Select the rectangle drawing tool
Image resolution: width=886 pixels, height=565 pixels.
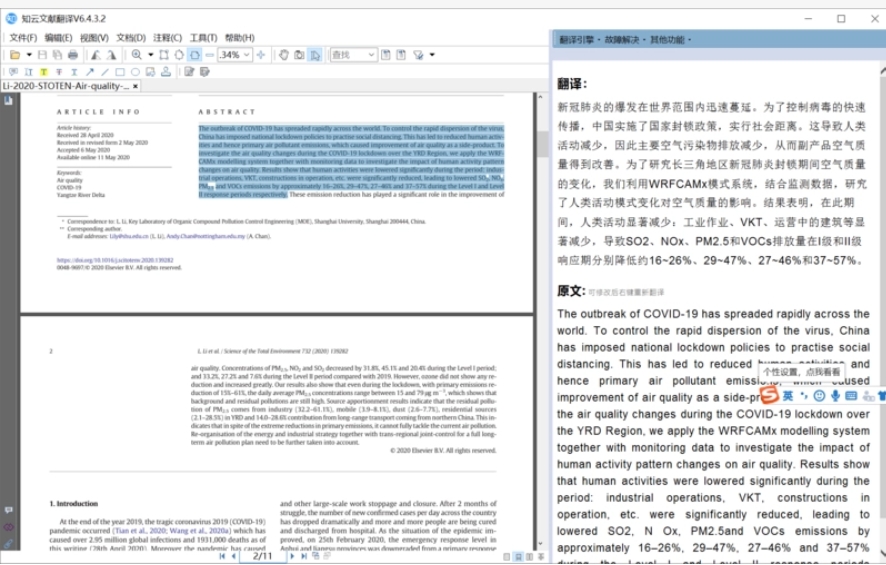pyautogui.click(x=120, y=72)
